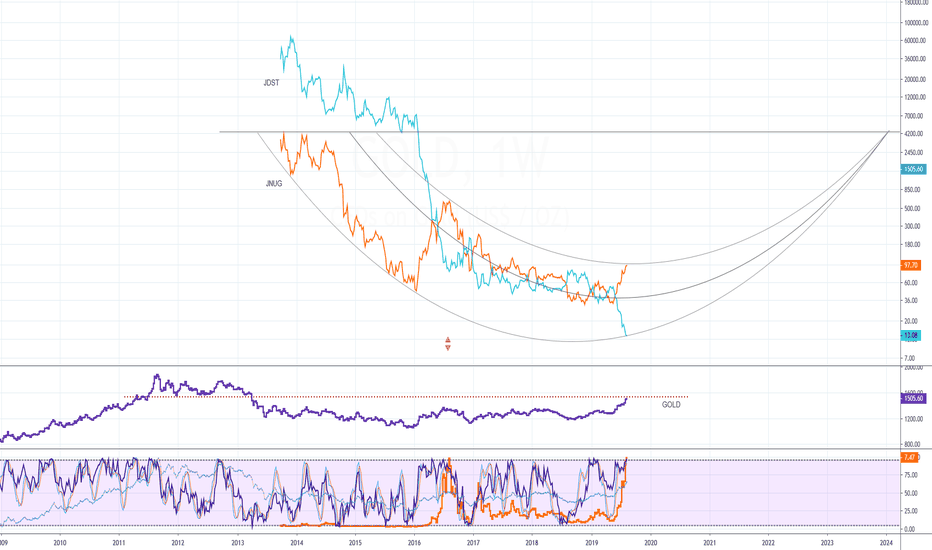Click the 2012 time axis label
Image resolution: width=932 pixels, height=550 pixels.
tap(178, 543)
